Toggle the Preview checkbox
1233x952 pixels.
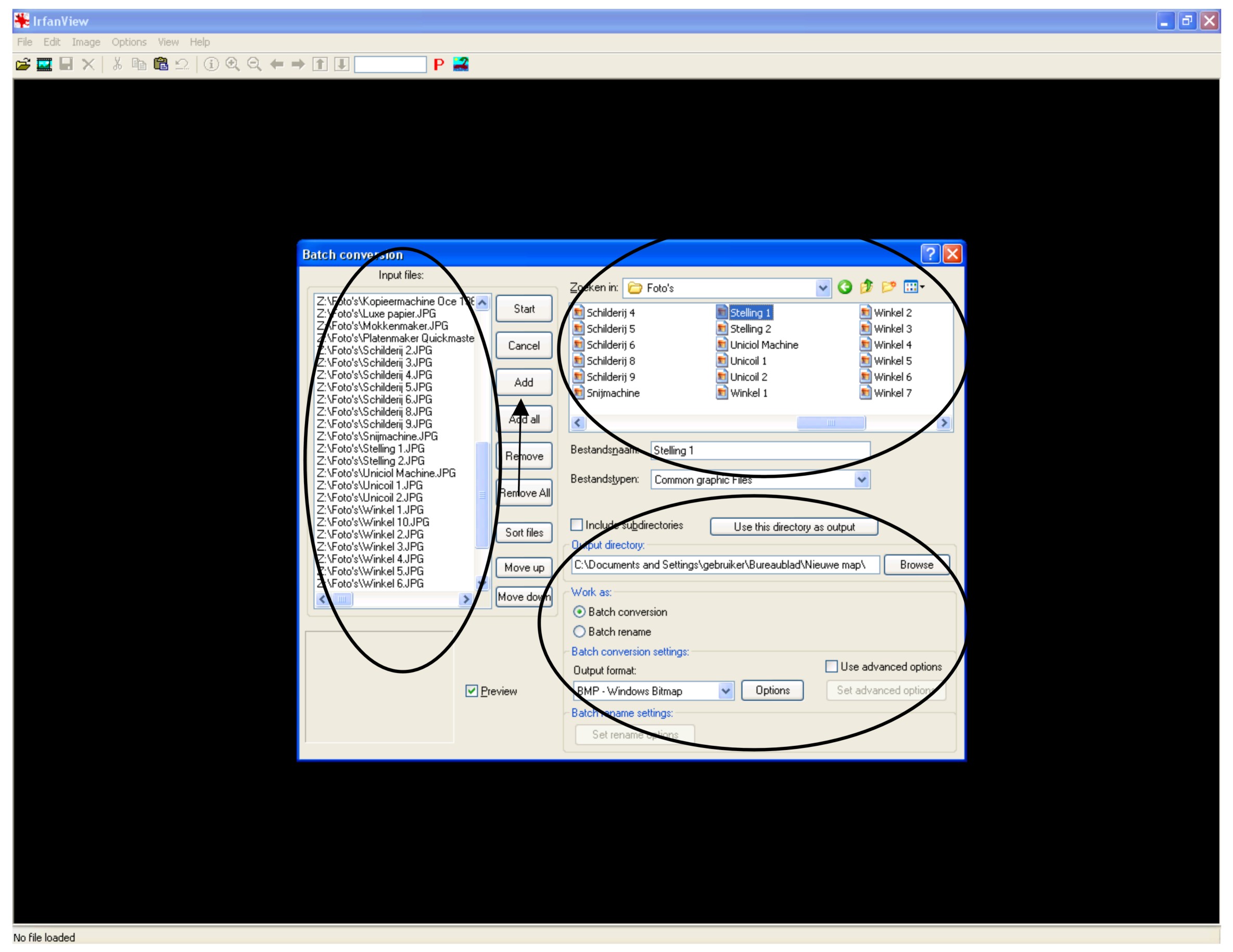472,691
